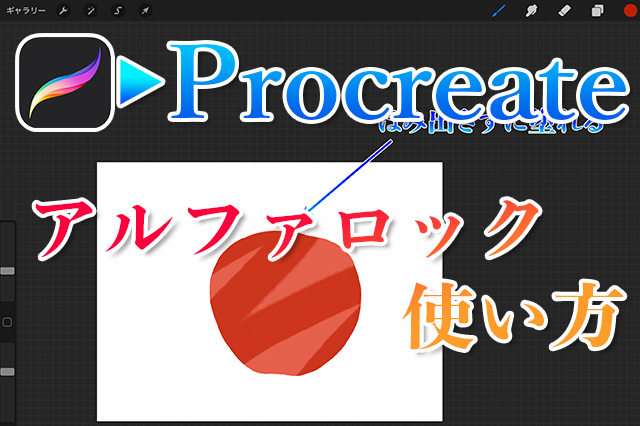
Task: Select the Eraser tool
Action: [x=565, y=10]
